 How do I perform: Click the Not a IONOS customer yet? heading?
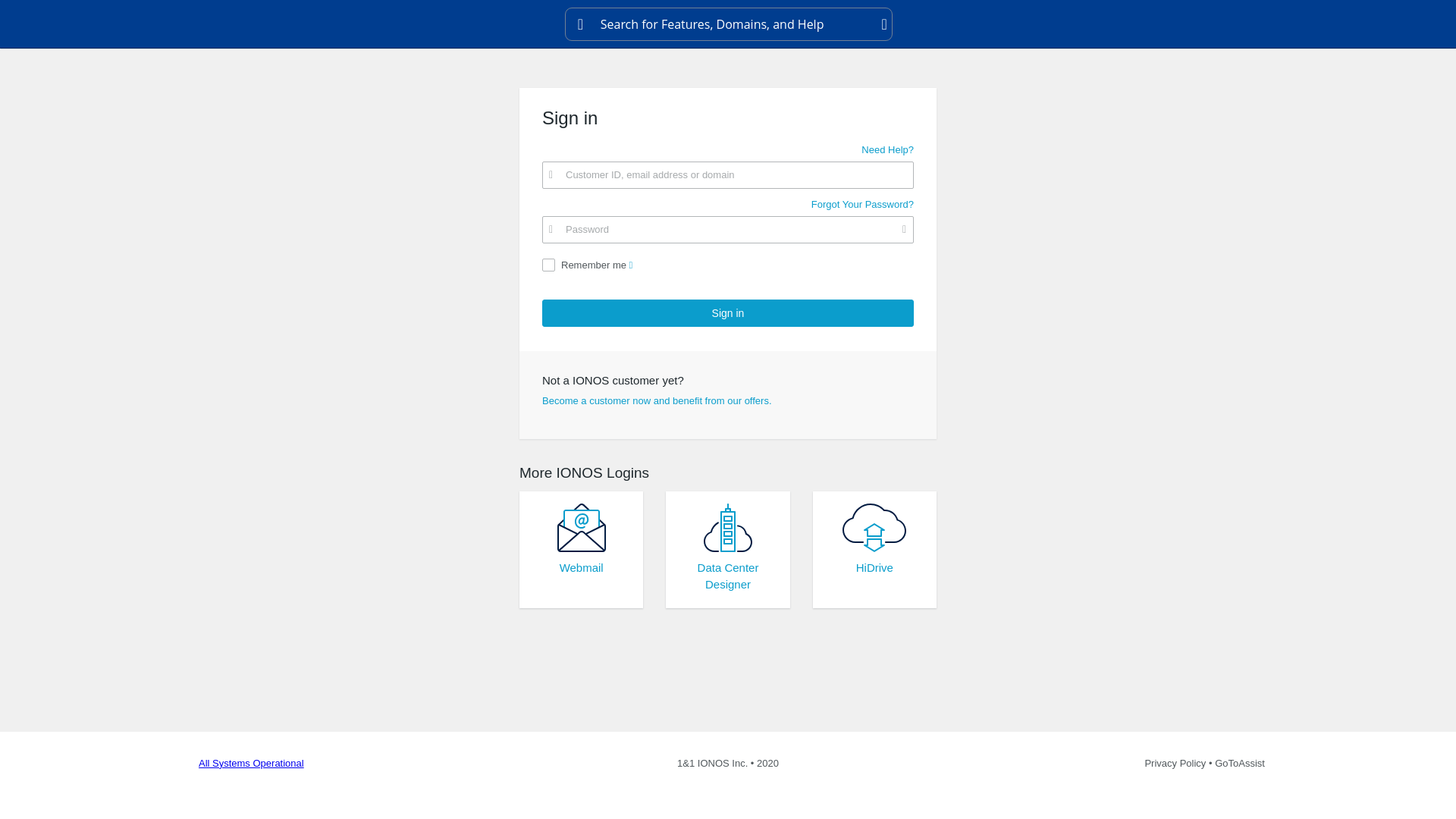tap(613, 381)
